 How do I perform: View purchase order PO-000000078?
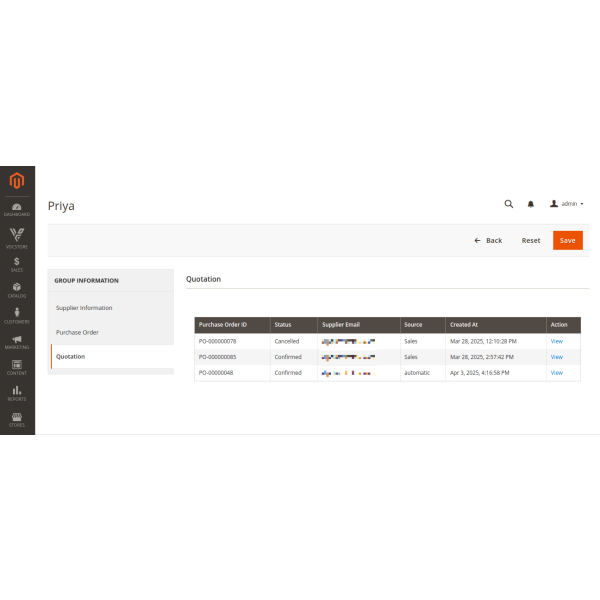tap(556, 341)
